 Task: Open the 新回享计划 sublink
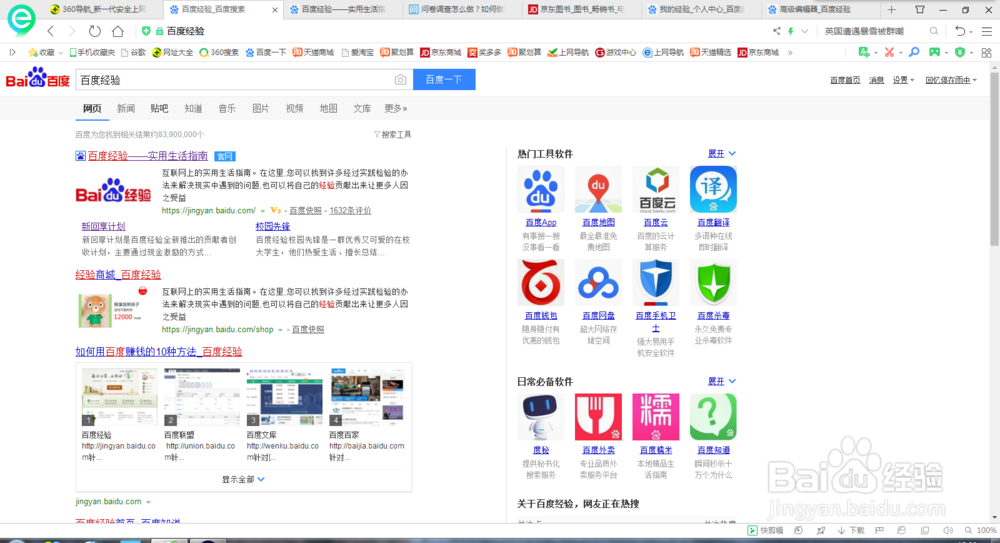pyautogui.click(x=103, y=227)
